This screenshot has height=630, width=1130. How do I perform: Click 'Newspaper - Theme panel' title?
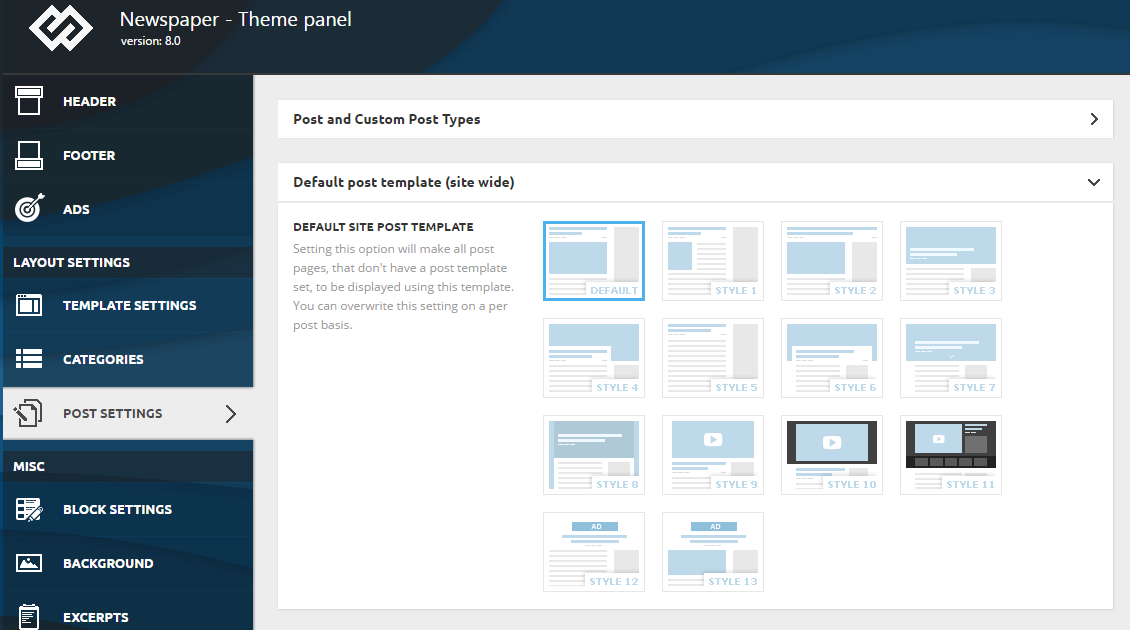(236, 19)
